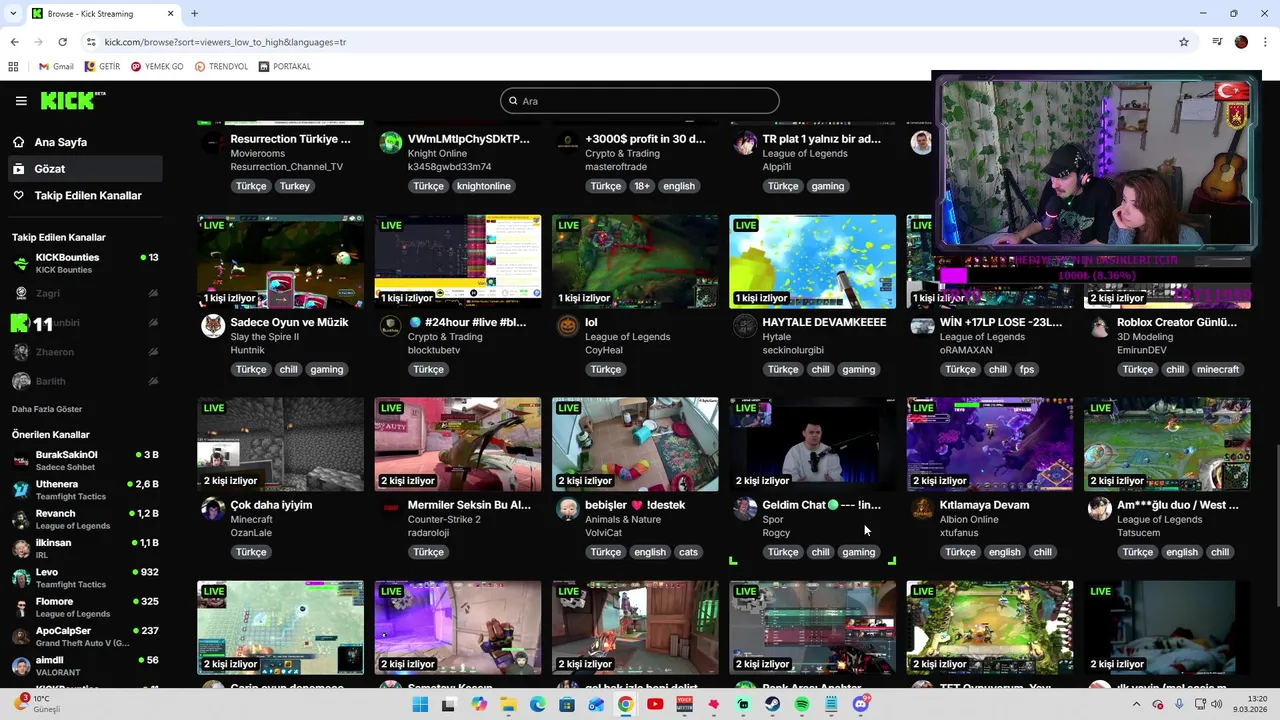Open Discord from the taskbar
This screenshot has width=1280, height=720.
pos(861,704)
